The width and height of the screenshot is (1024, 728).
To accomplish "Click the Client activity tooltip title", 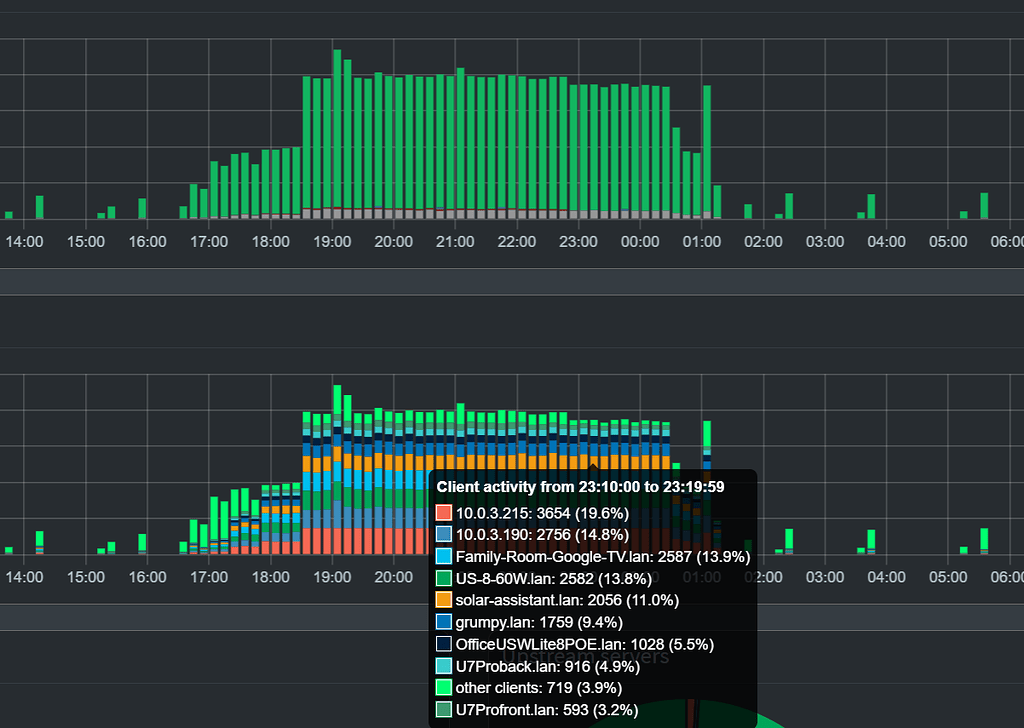I will coord(578,487).
